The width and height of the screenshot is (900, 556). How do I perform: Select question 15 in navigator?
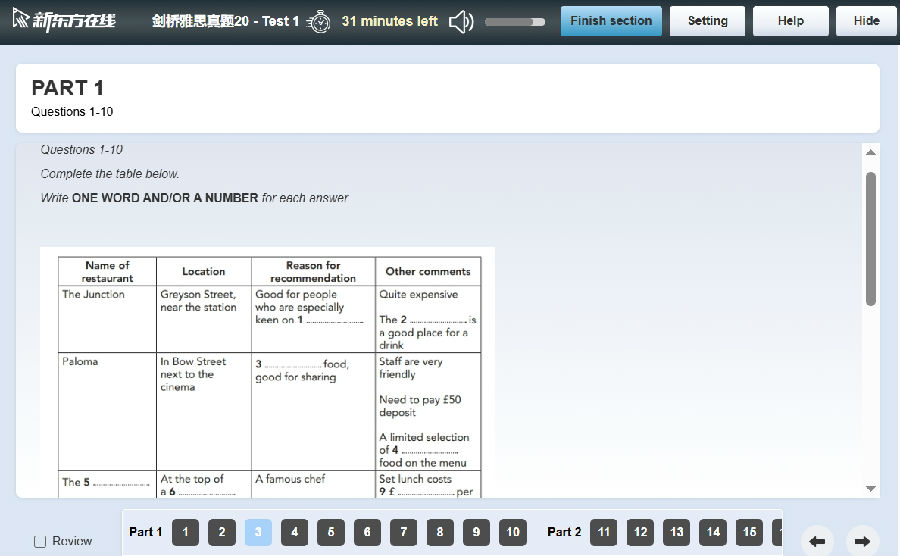click(x=749, y=532)
